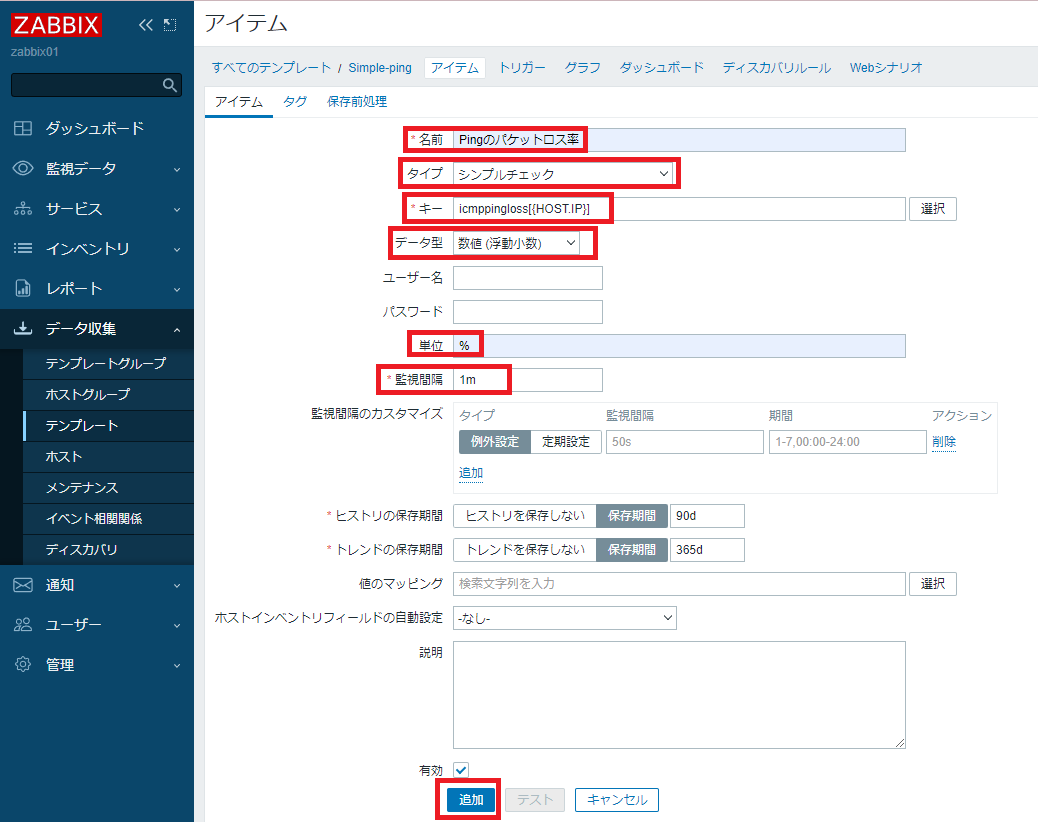Switch to the タグ tab
The height and width of the screenshot is (822, 1038).
[x=294, y=100]
